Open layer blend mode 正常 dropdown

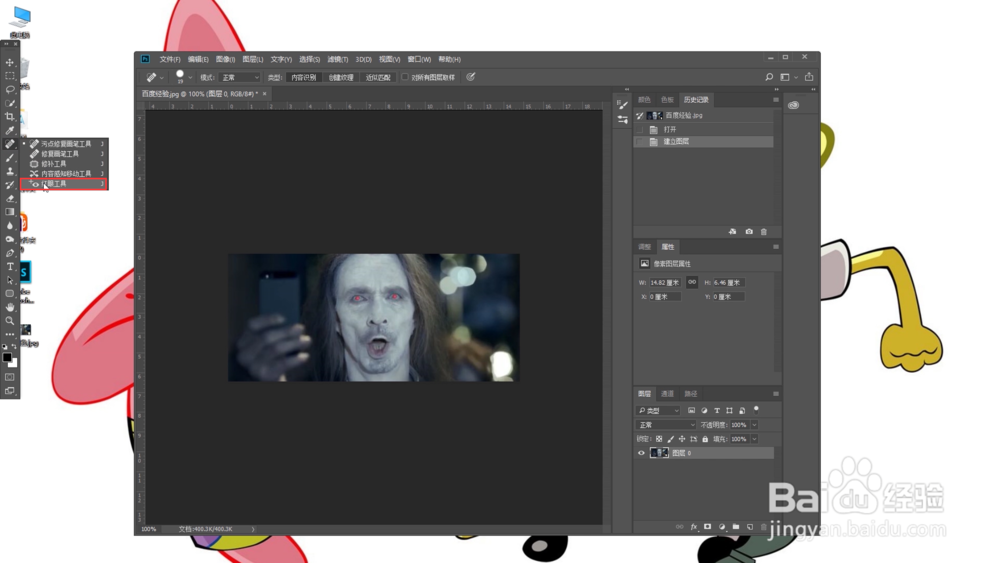pos(666,425)
